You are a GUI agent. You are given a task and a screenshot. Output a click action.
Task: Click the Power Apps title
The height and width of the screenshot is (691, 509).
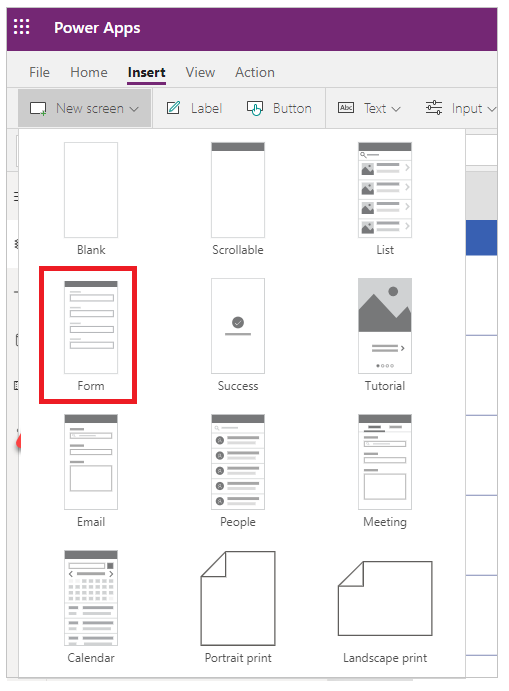click(97, 28)
